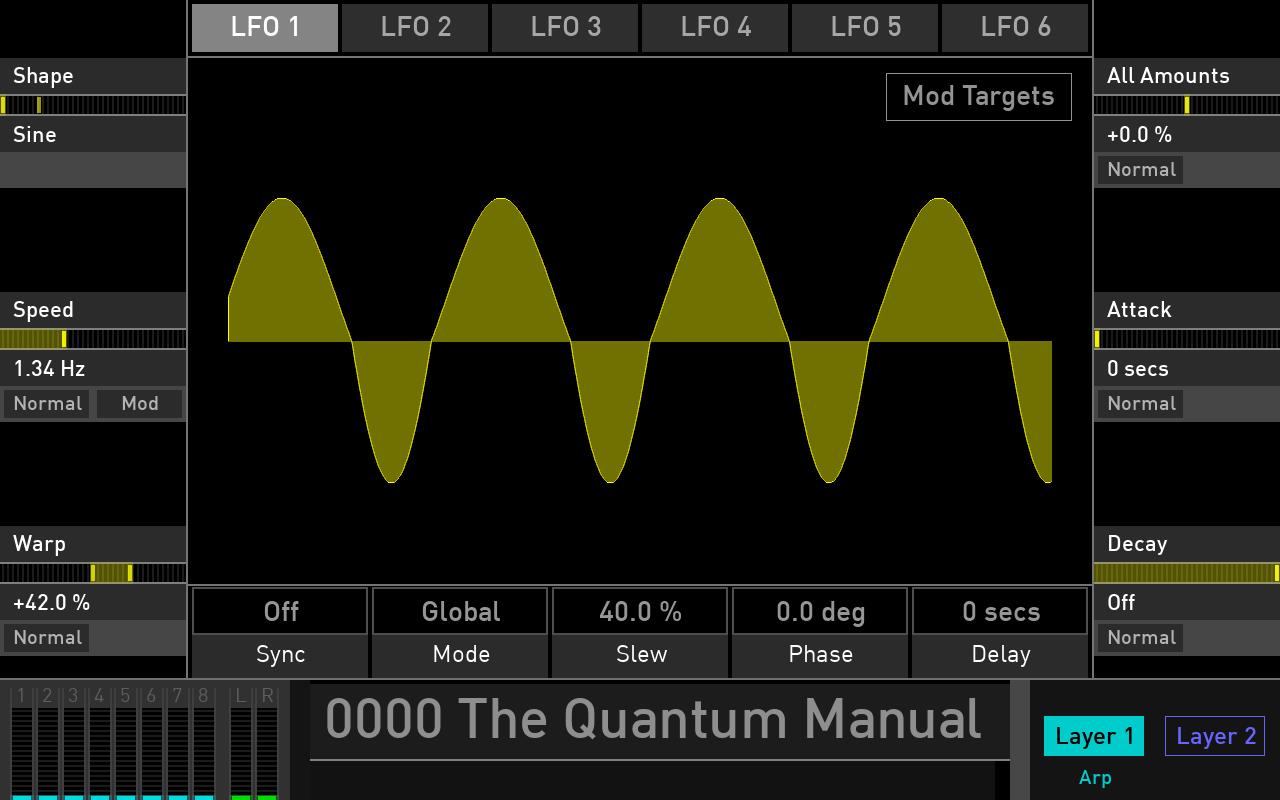Select Layer 2
The height and width of the screenshot is (800, 1280).
click(x=1214, y=736)
